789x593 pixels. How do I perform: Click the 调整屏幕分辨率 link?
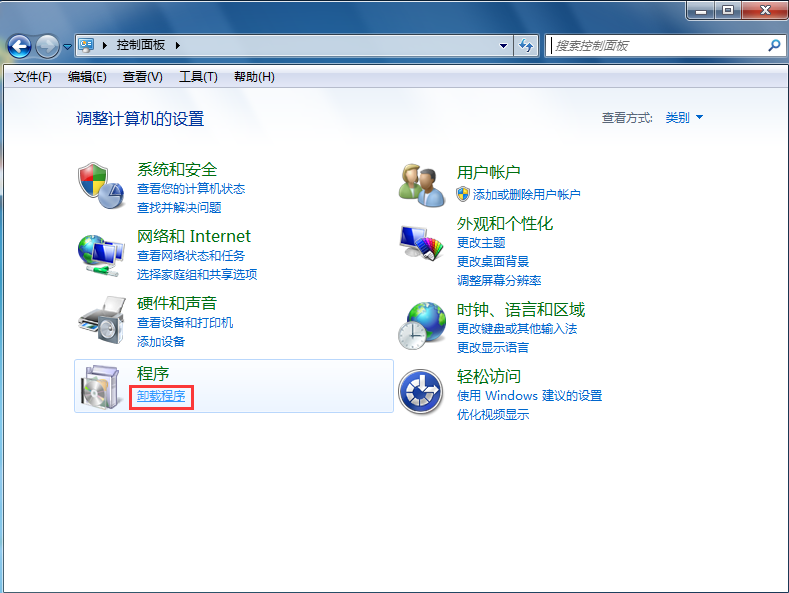499,281
